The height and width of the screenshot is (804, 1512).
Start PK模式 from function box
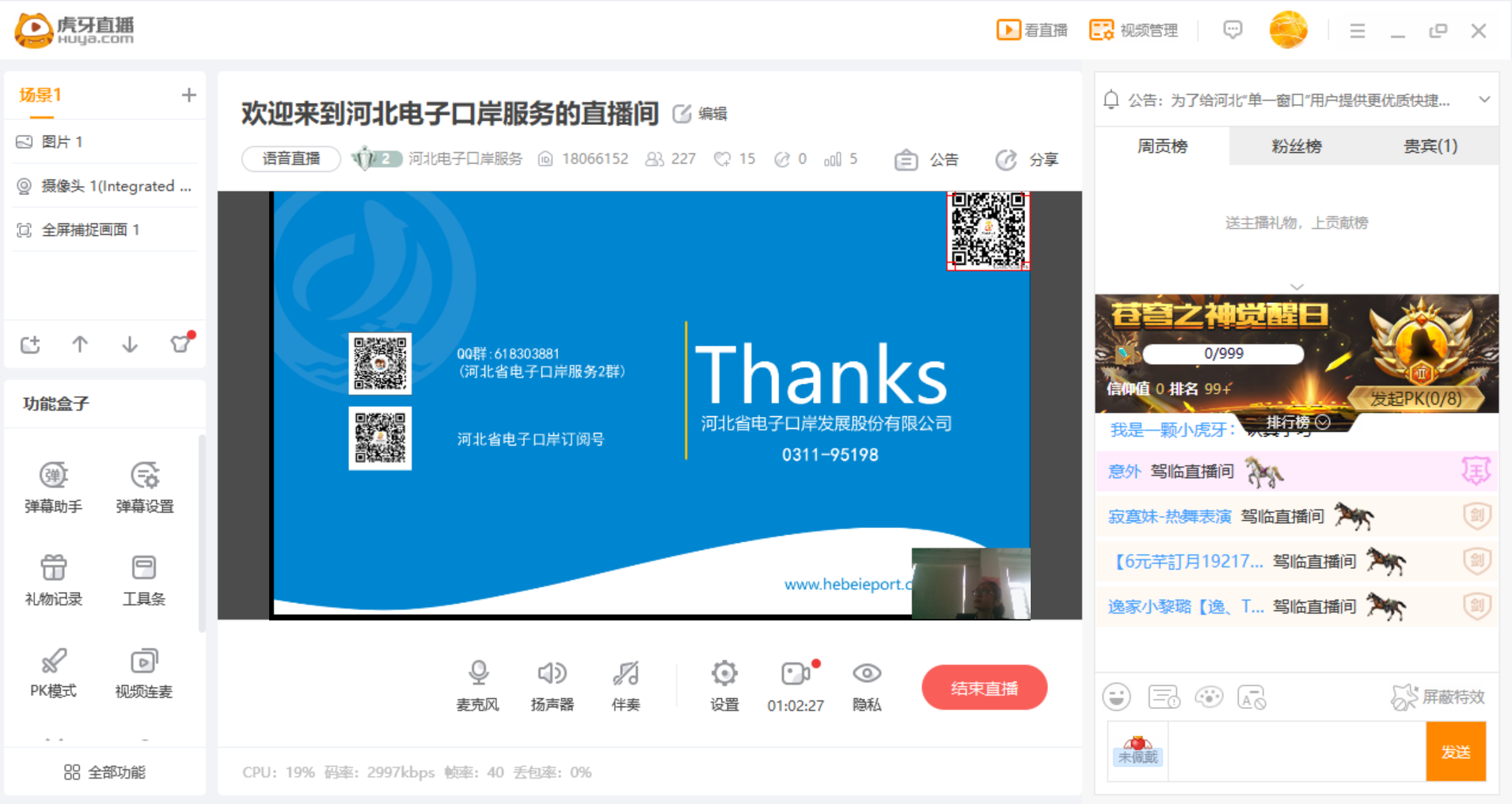(x=53, y=673)
